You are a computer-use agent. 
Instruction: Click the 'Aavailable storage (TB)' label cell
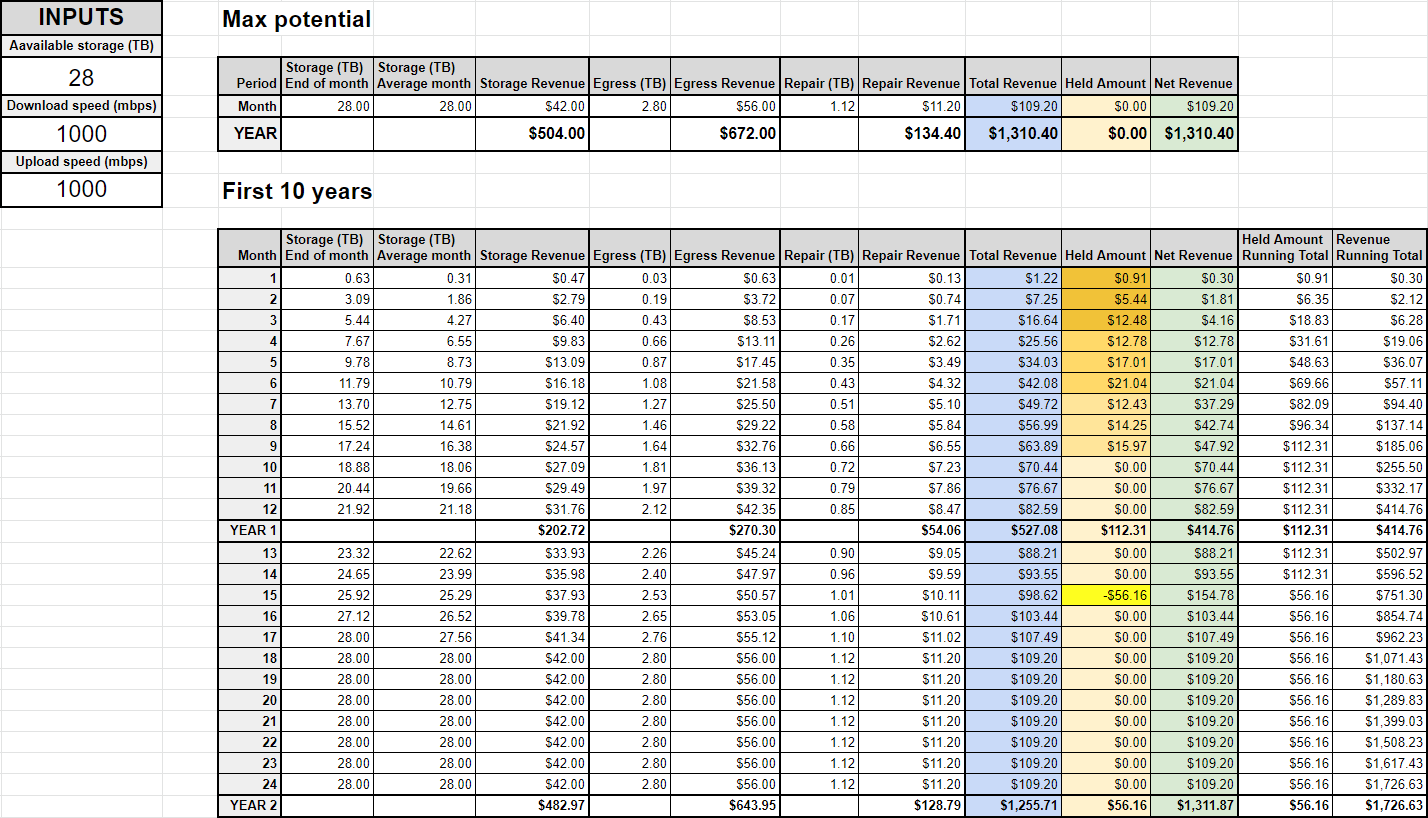pos(81,45)
